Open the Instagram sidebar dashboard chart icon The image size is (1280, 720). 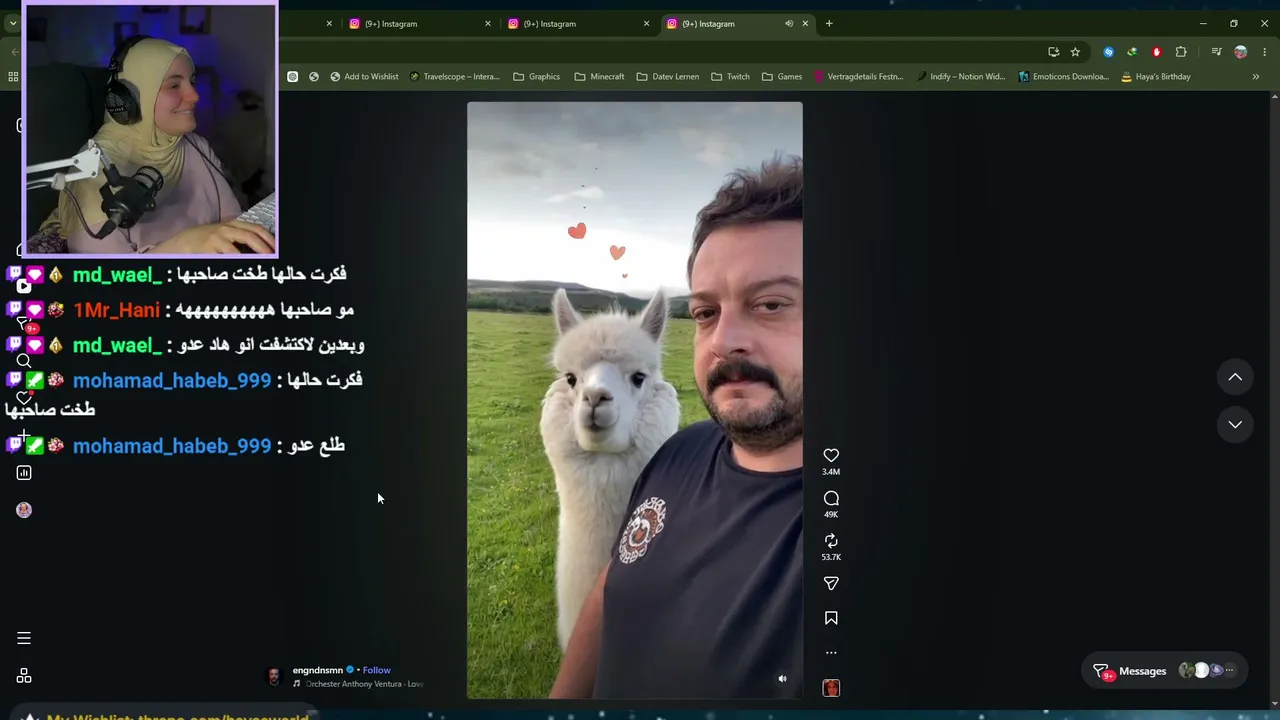(24, 473)
